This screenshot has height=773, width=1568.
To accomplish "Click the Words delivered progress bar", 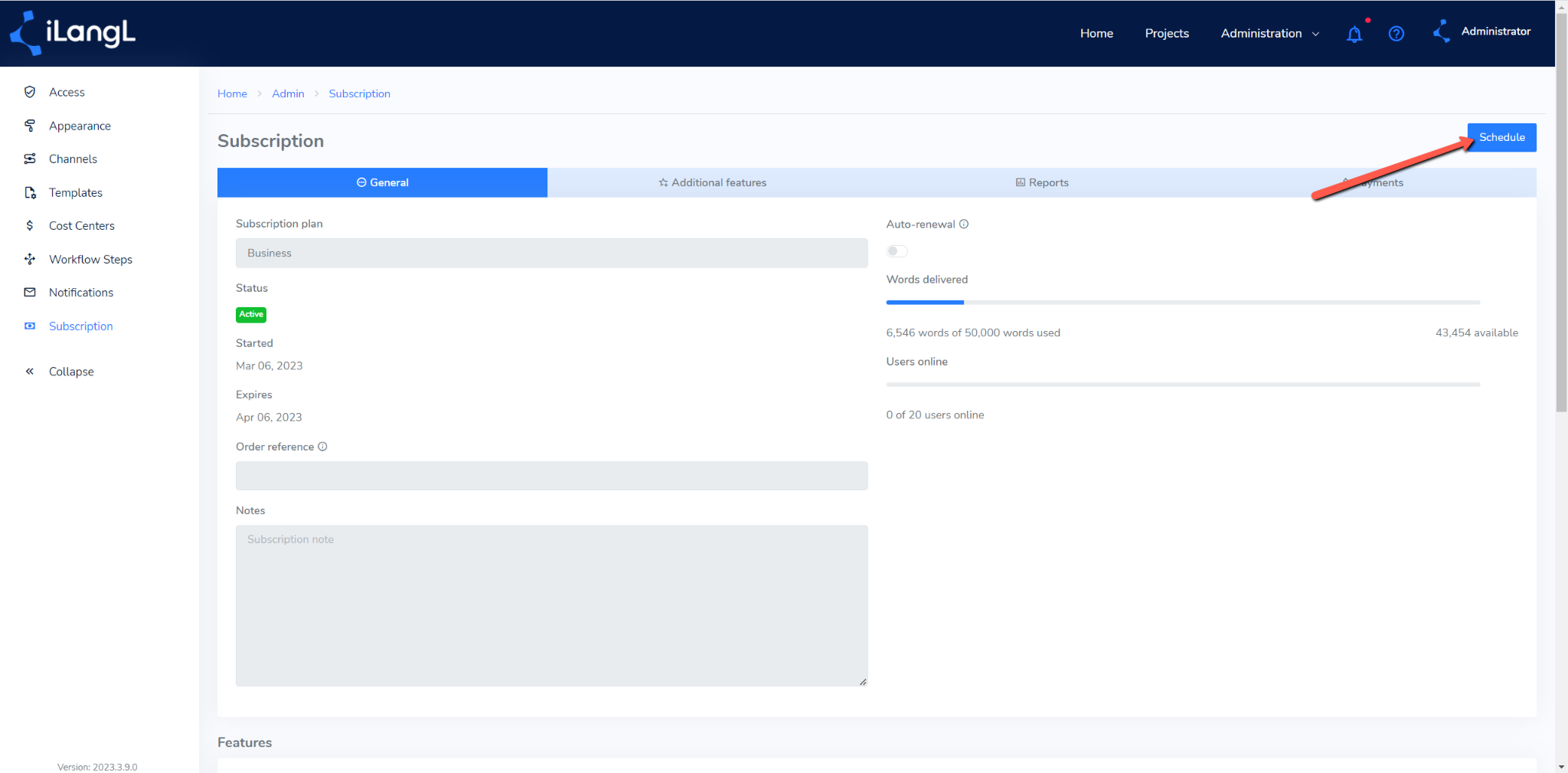I will coord(1183,303).
